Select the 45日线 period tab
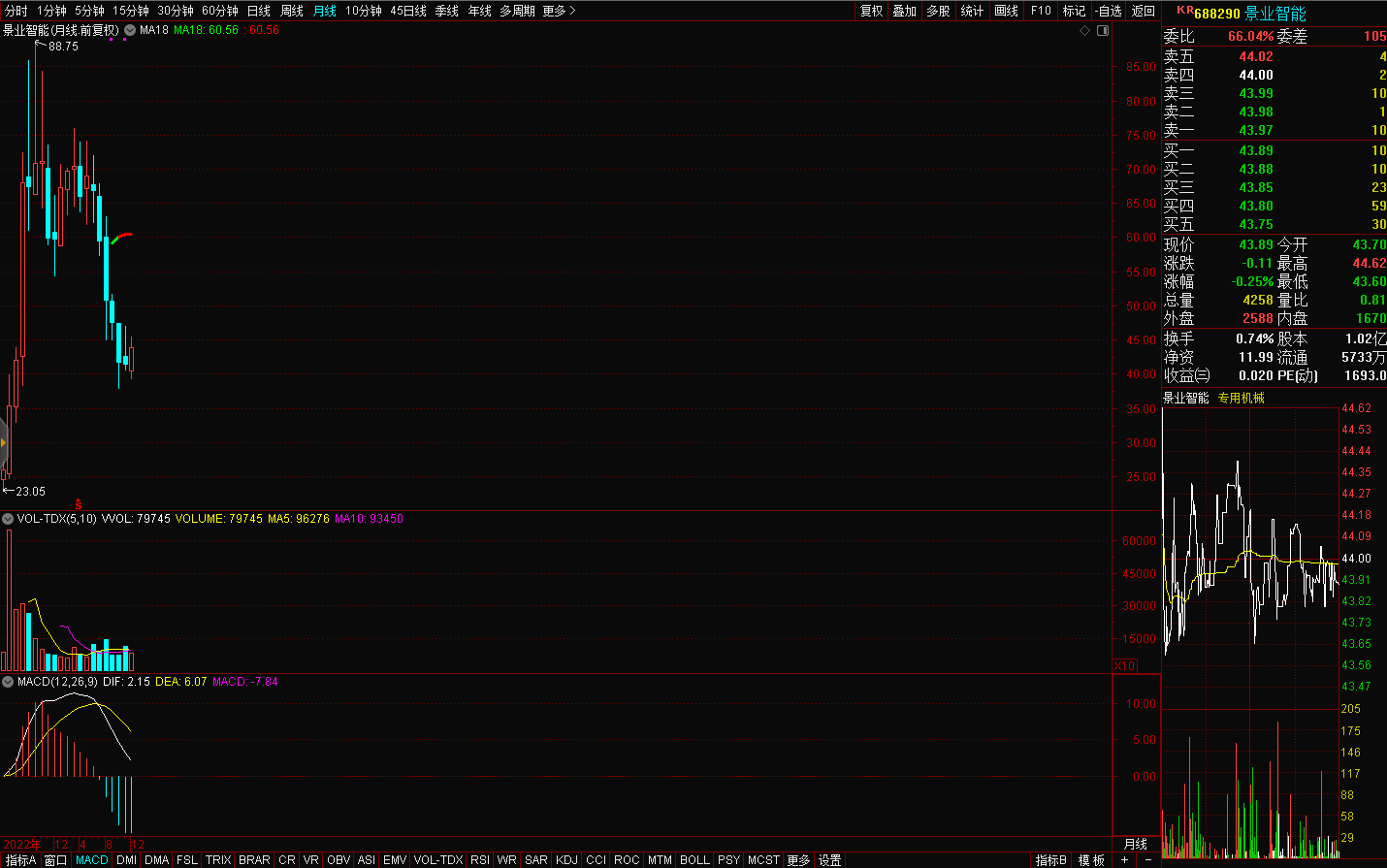 408,11
